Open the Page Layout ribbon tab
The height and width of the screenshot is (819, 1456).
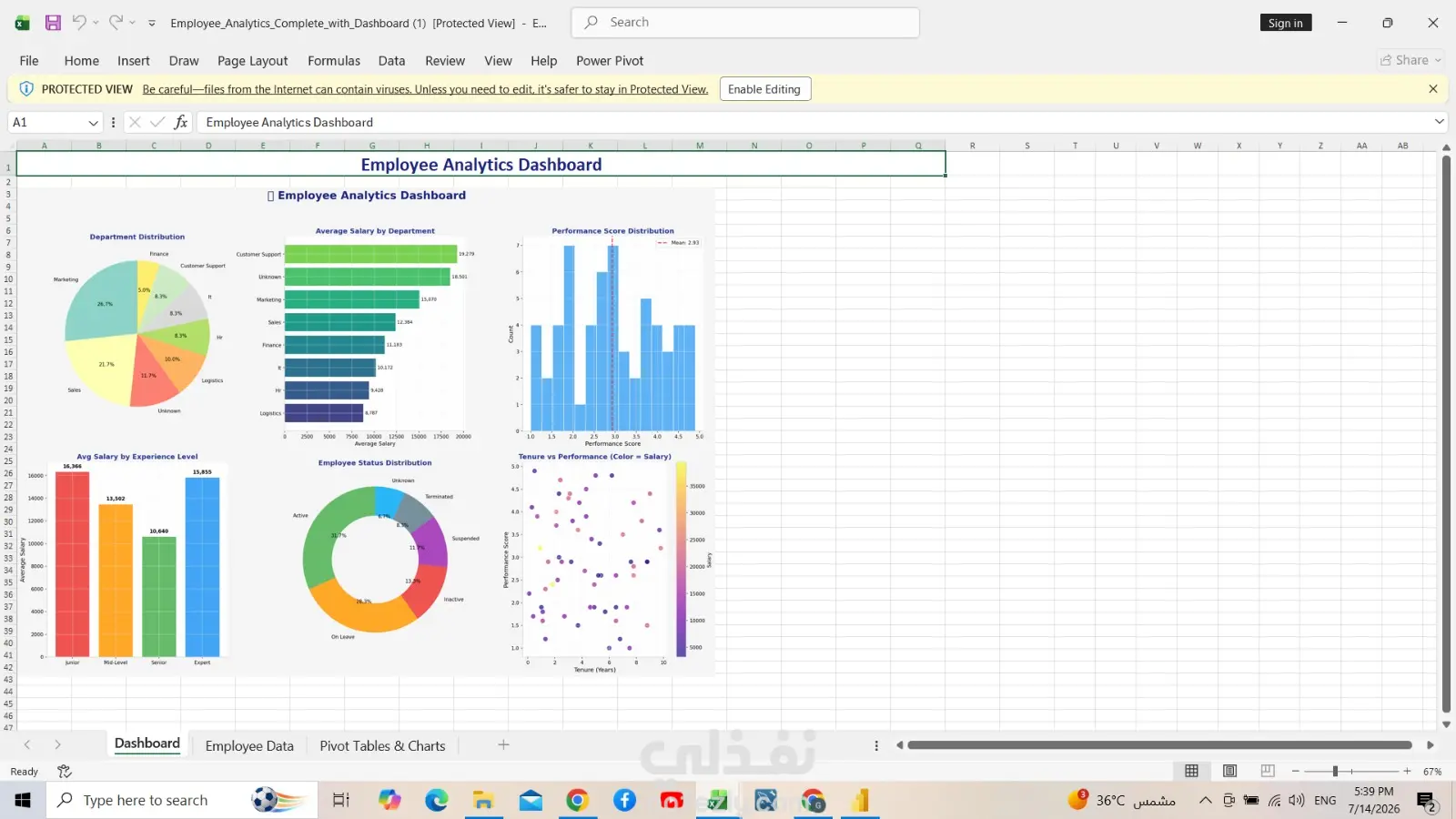252,61
